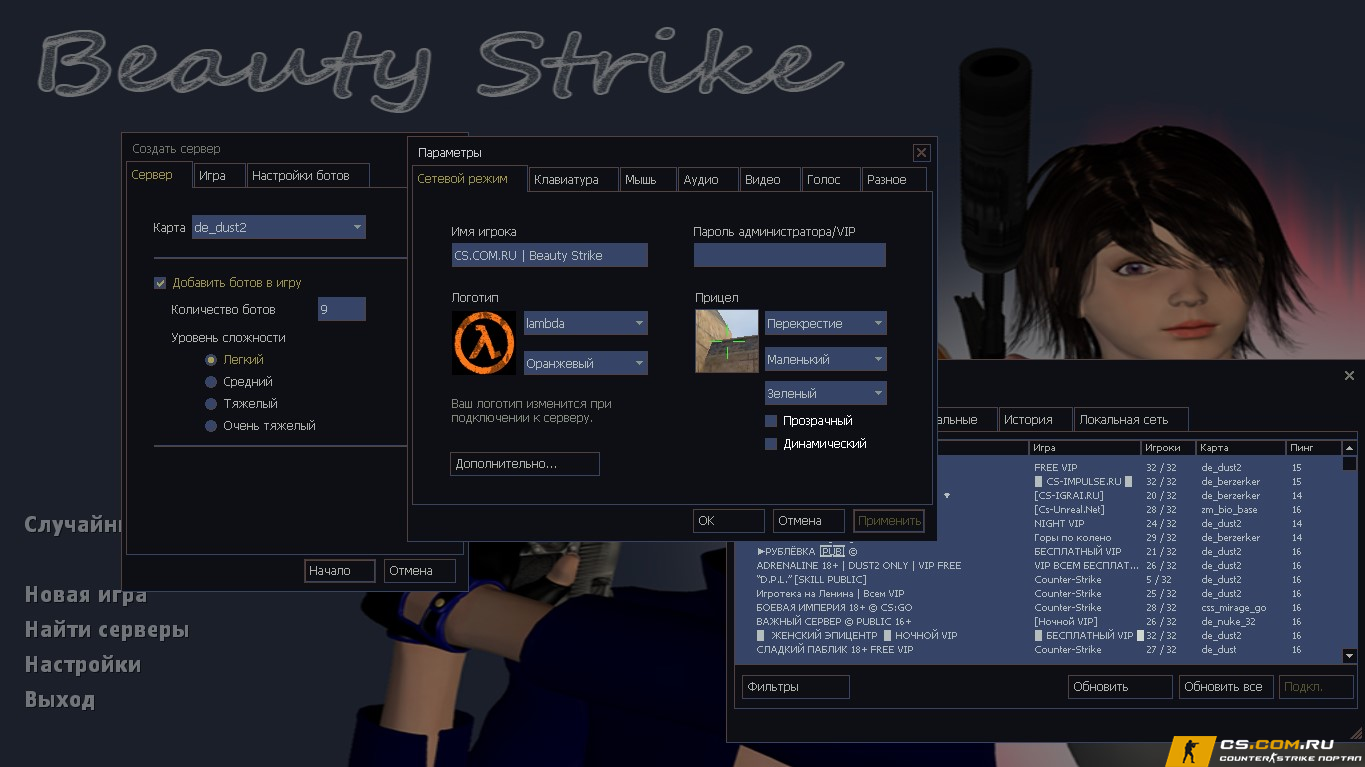Click the crosshair preview thumbnail
Image resolution: width=1365 pixels, height=767 pixels.
click(x=727, y=341)
